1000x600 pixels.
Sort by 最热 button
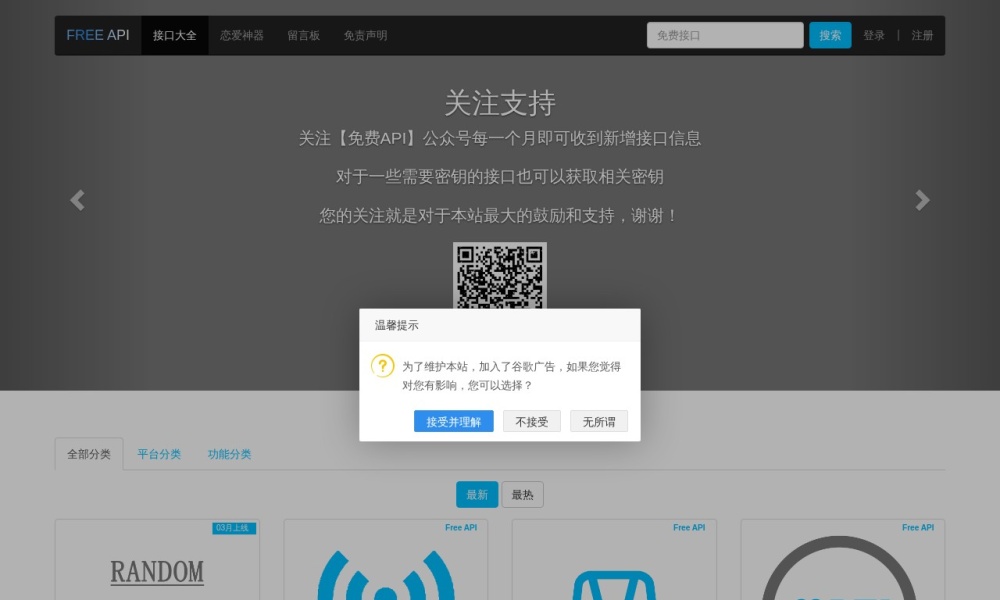522,495
